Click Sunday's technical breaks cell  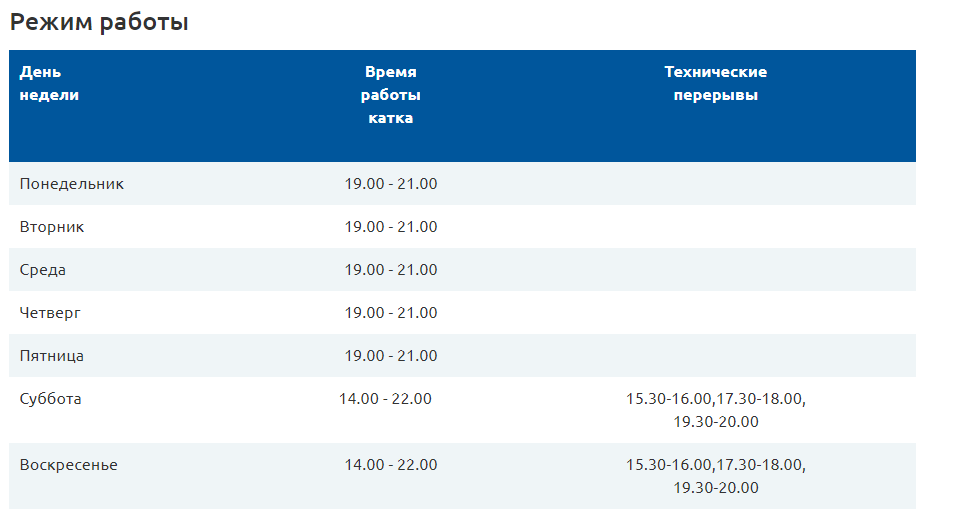(716, 476)
